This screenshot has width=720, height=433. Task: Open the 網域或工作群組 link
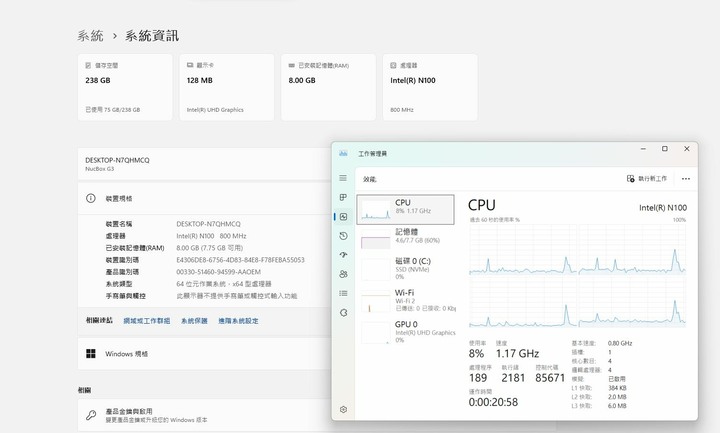point(146,321)
